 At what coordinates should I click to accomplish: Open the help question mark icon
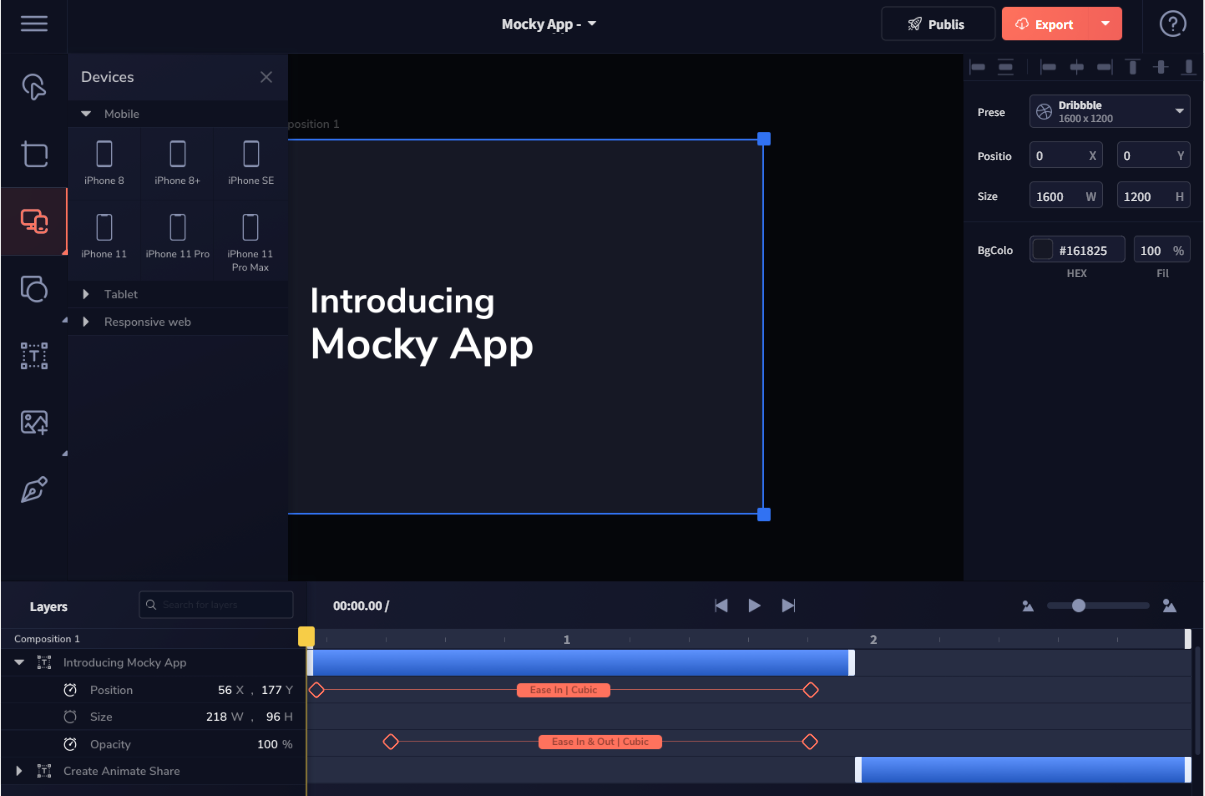[x=1172, y=24]
